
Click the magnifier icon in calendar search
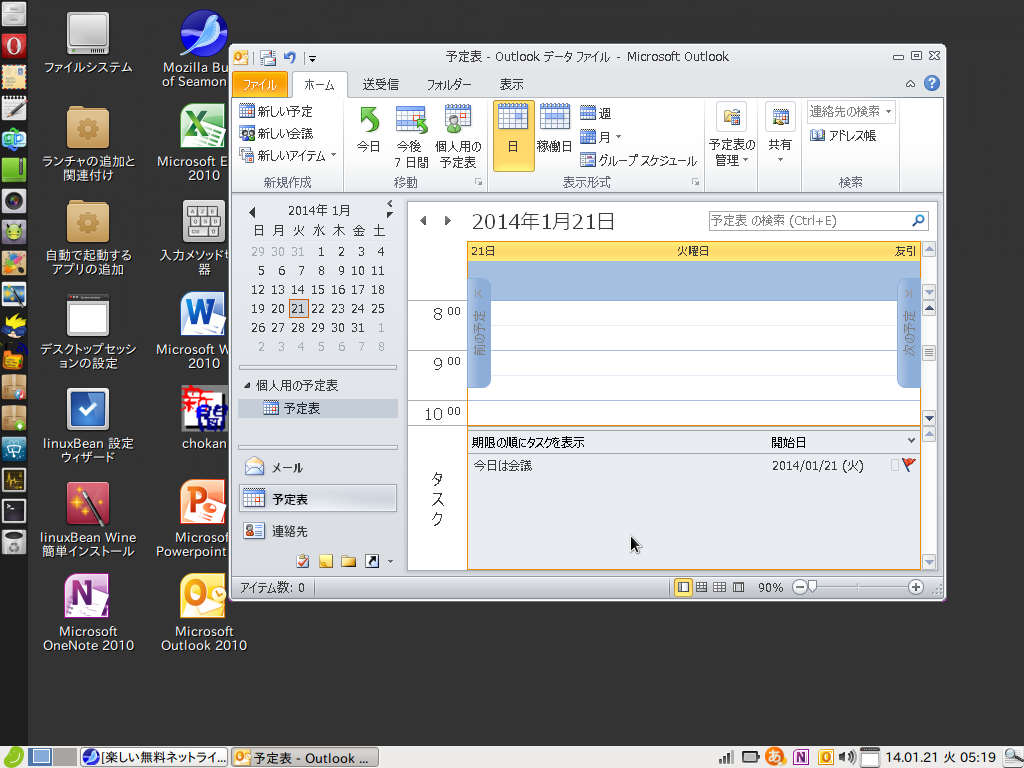pyautogui.click(x=918, y=221)
